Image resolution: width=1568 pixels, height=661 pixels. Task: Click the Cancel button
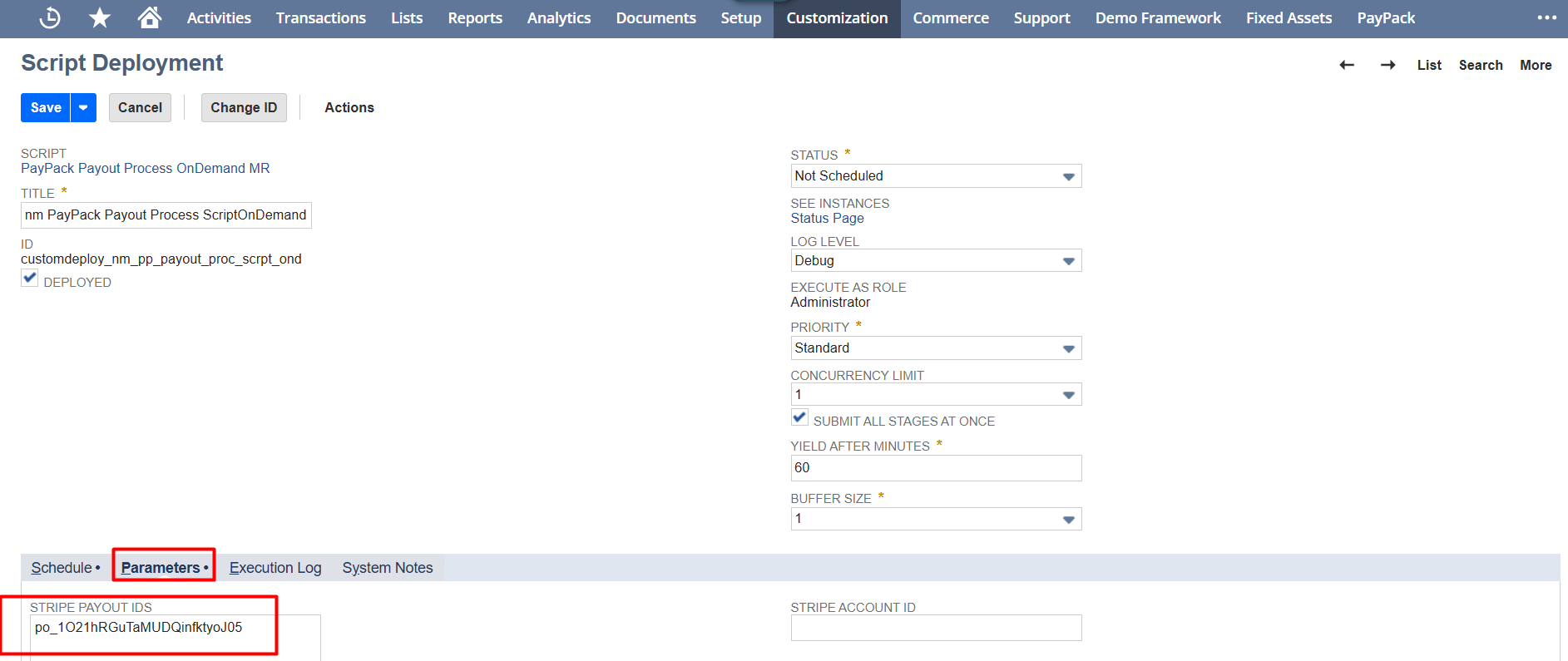click(x=140, y=107)
